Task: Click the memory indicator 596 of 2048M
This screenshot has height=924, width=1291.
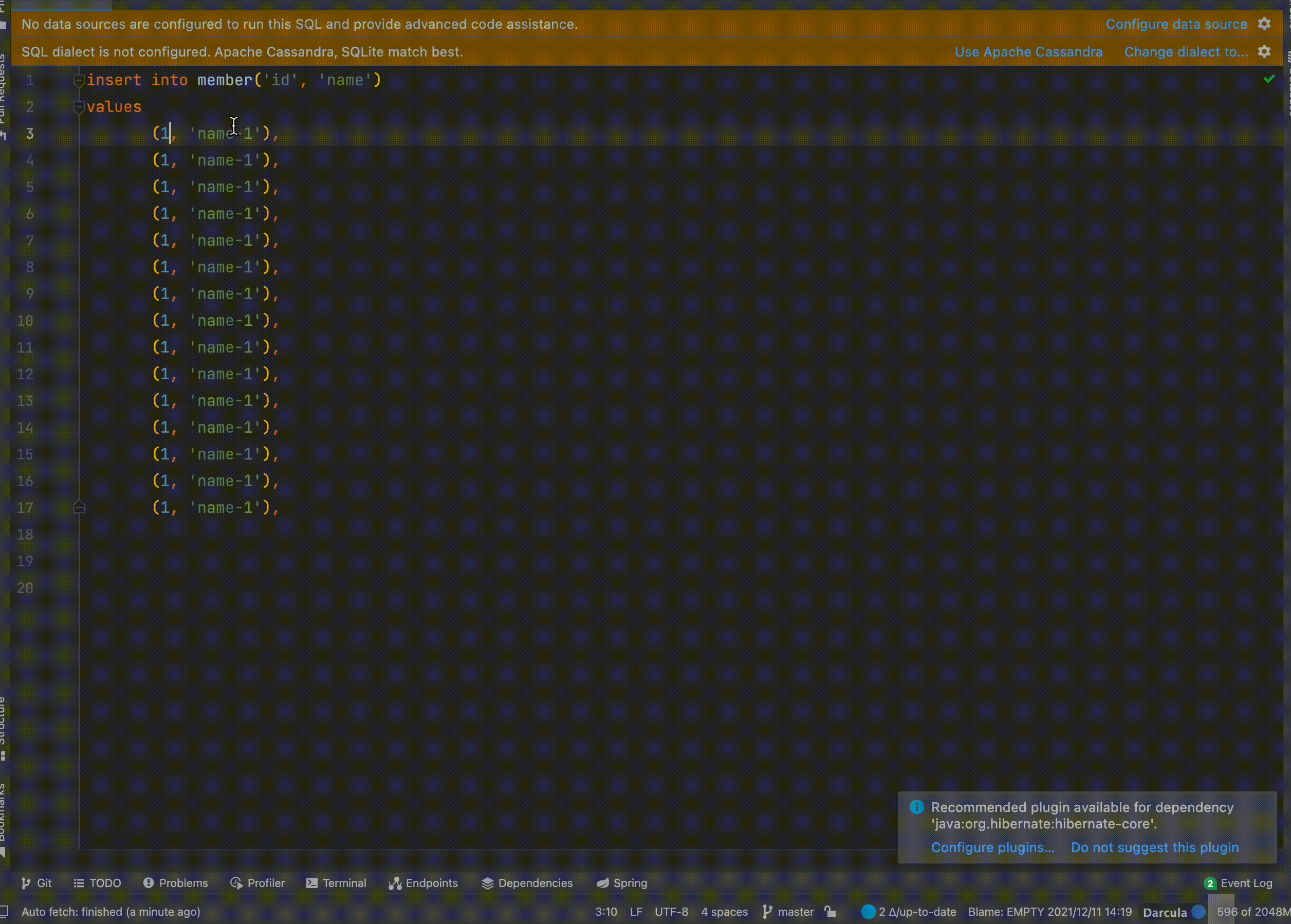Action: pyautogui.click(x=1252, y=912)
